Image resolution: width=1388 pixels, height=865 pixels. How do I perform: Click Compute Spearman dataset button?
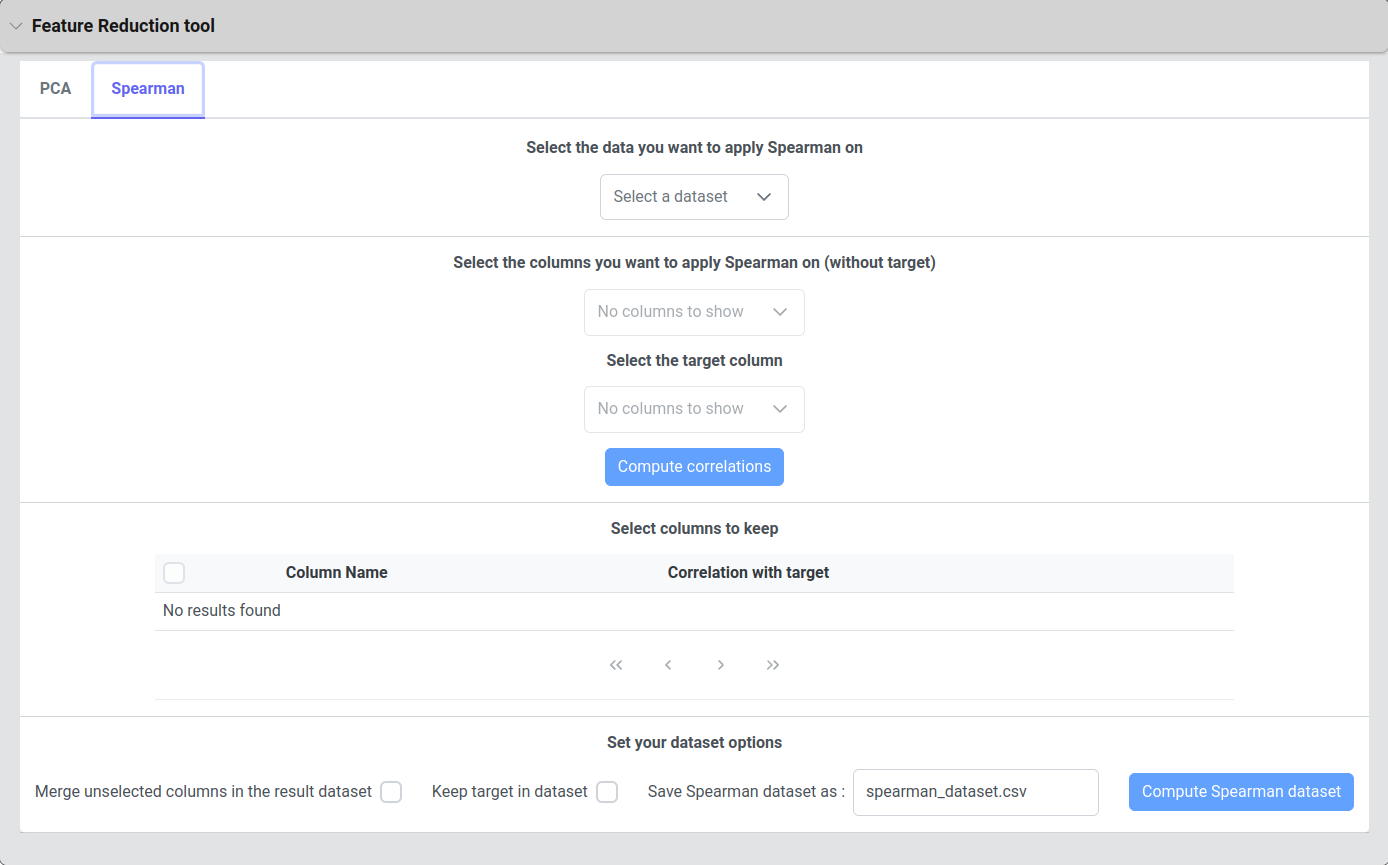[1241, 792]
